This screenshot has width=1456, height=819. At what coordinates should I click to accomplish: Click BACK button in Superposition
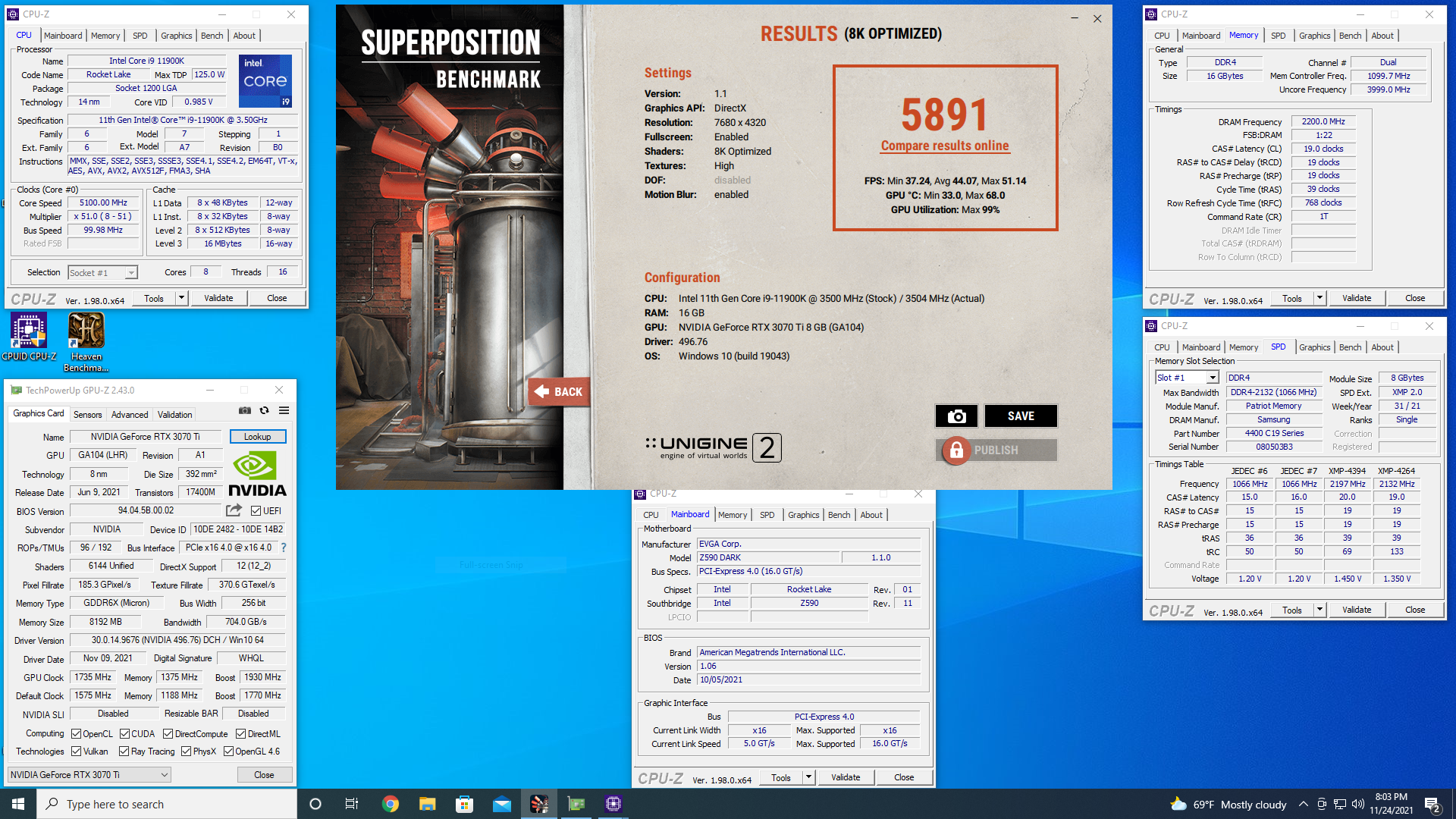click(x=559, y=392)
